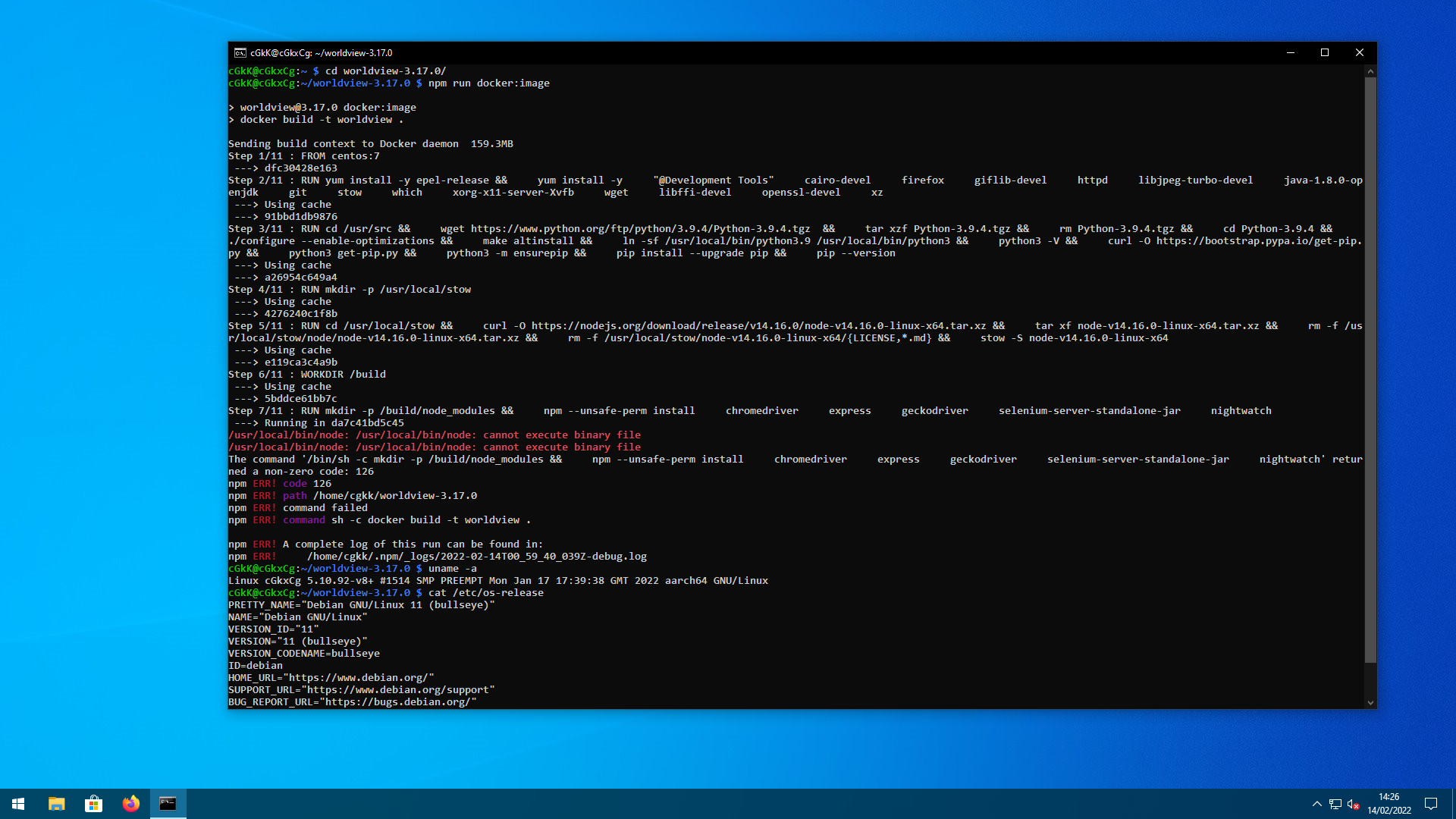Click the 'npm ERR! code 126' line

pos(280,484)
